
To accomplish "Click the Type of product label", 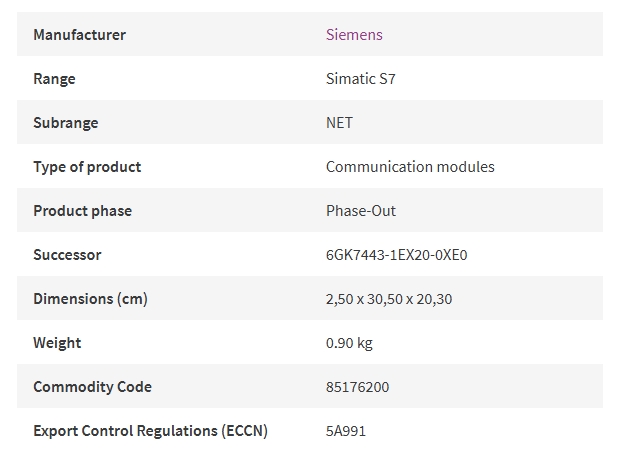I will point(87,167).
